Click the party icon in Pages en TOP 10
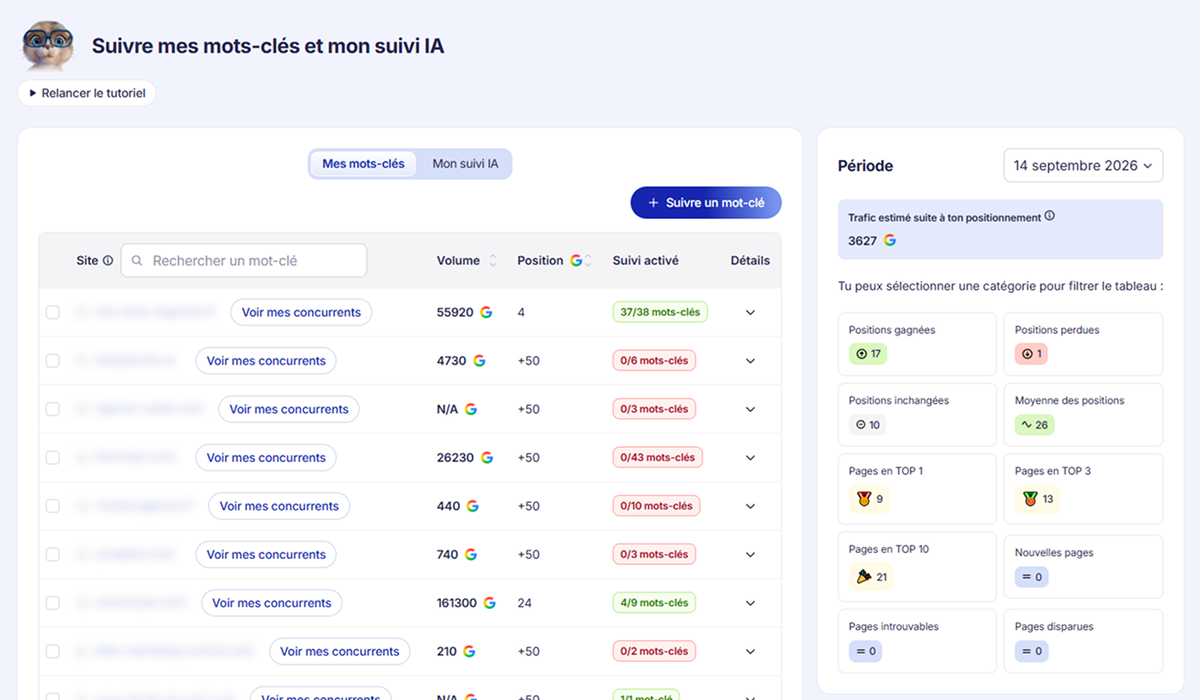The width and height of the screenshot is (1200, 700). 864,576
